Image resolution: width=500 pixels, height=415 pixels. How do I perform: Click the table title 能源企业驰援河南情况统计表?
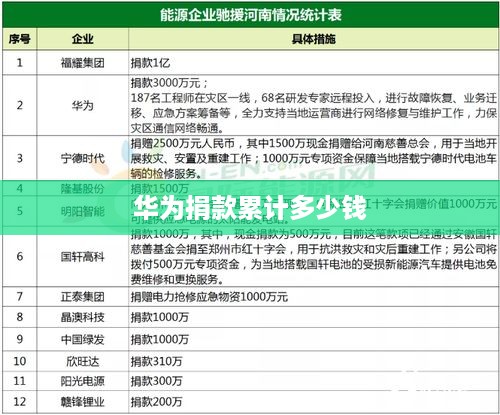pos(251,15)
